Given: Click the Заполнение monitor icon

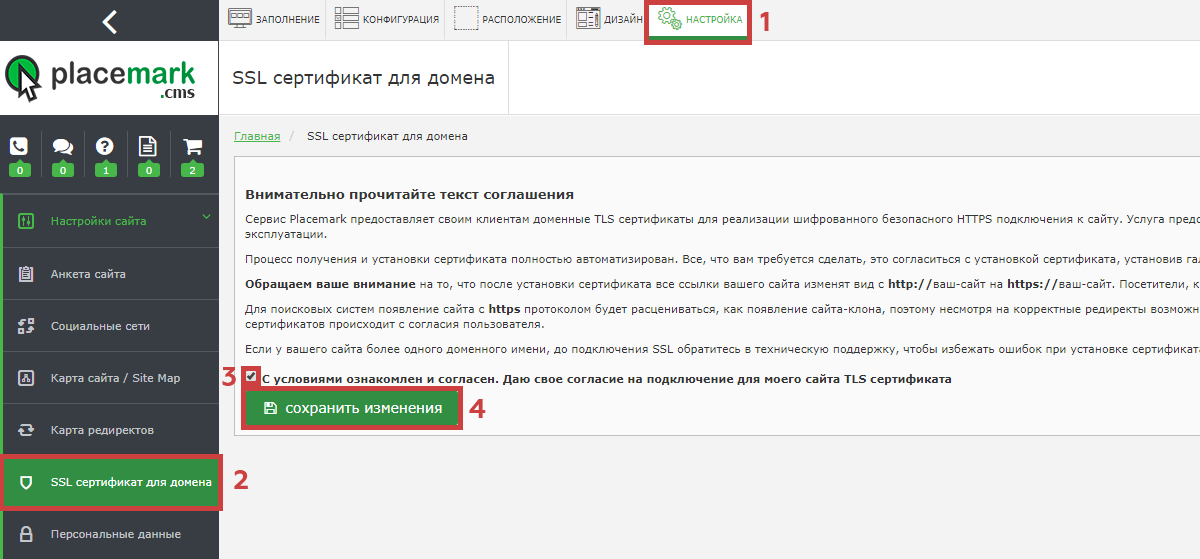Looking at the screenshot, I should 240,19.
